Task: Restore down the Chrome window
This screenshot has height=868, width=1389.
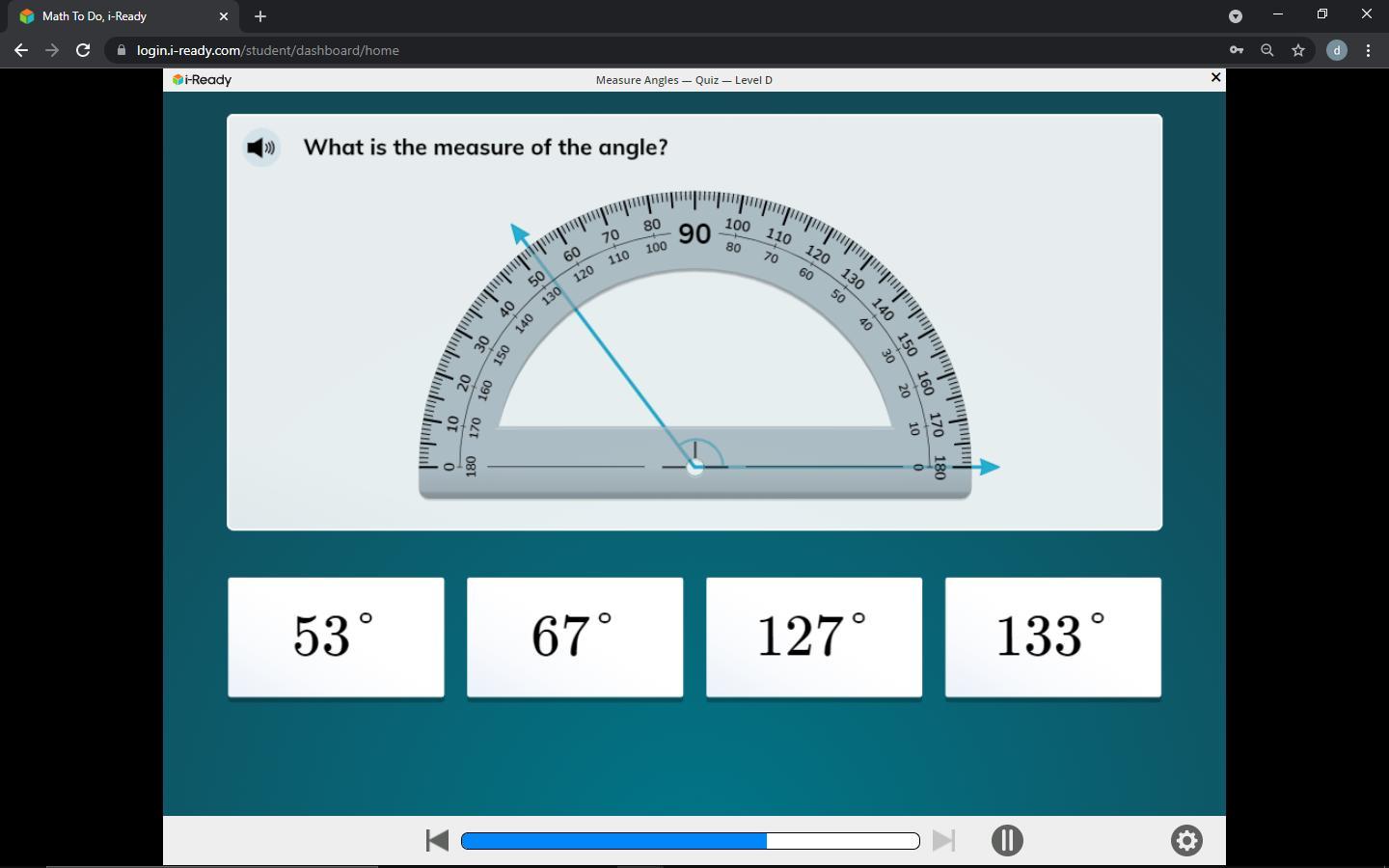Action: 1322,14
